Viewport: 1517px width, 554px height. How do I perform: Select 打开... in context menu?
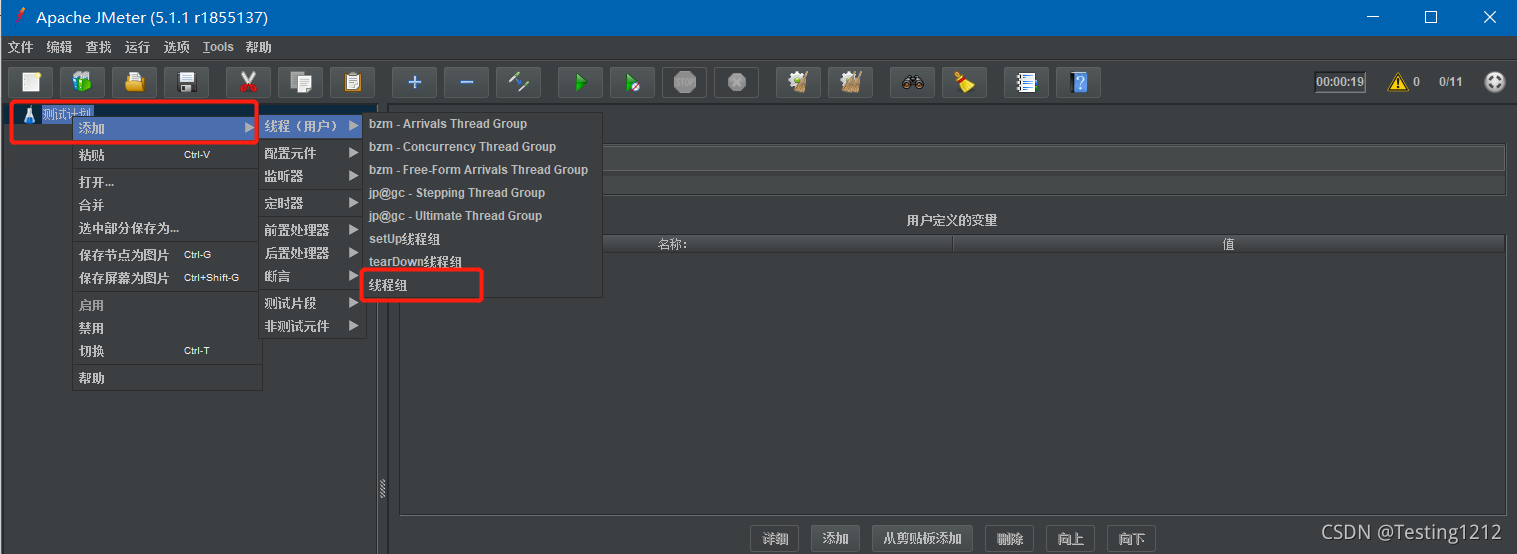point(166,182)
